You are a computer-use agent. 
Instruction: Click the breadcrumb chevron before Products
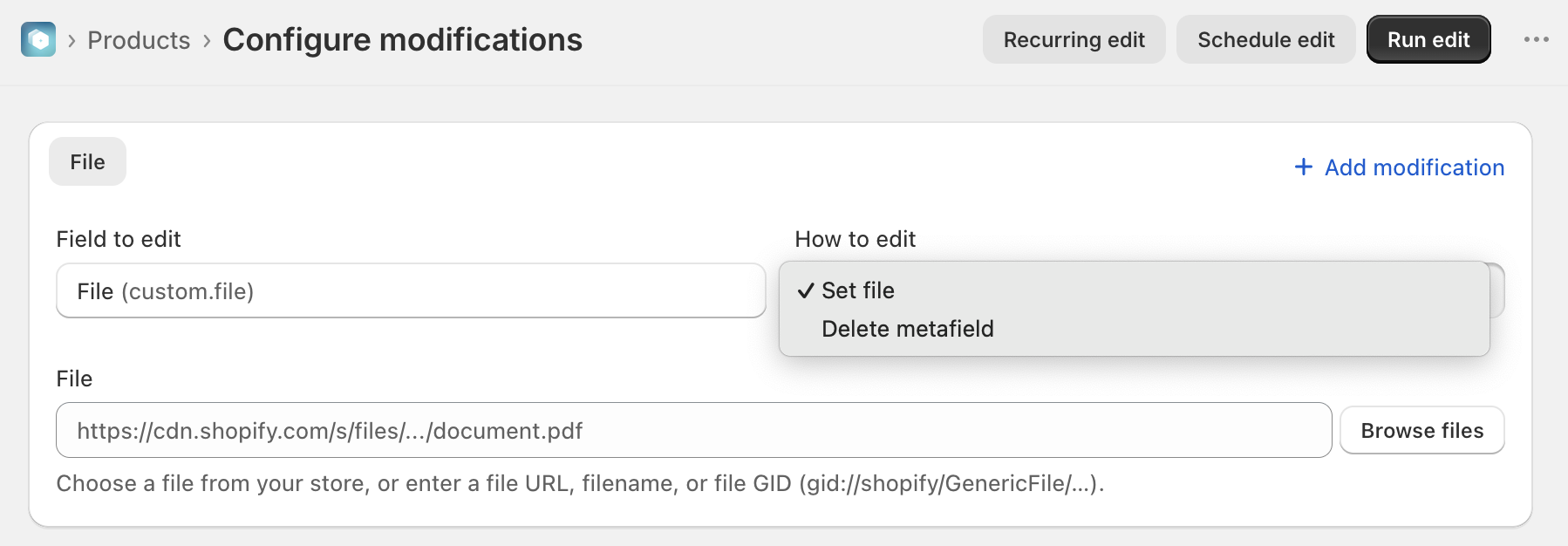tap(72, 40)
